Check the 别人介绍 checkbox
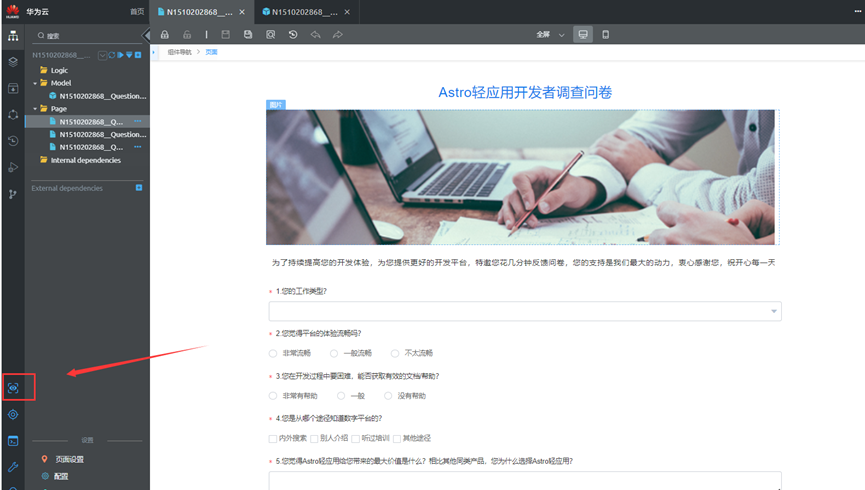The image size is (865, 490). (x=314, y=439)
